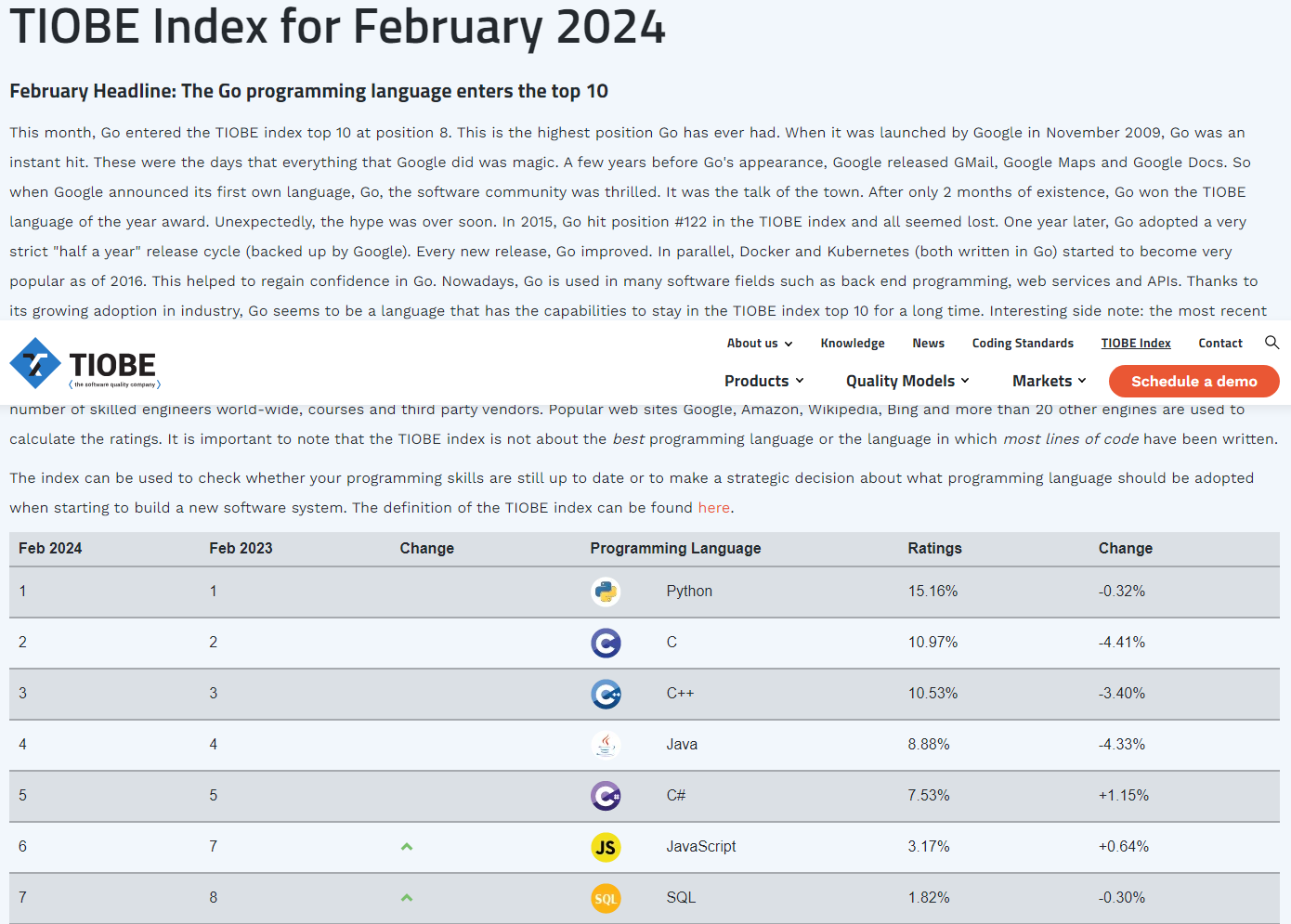Viewport: 1291px width, 924px height.
Task: Click the Ratings column header
Action: pos(934,549)
